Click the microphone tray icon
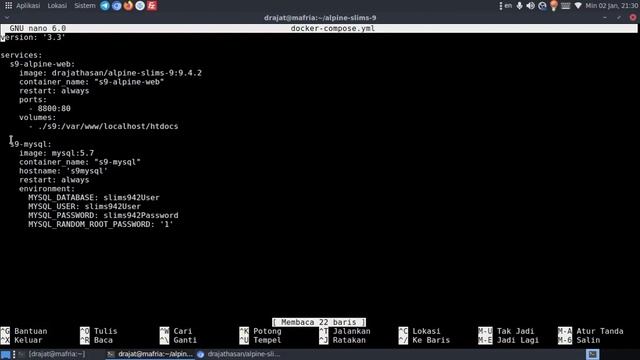Viewport: 640px width, 360px height. coord(519,6)
